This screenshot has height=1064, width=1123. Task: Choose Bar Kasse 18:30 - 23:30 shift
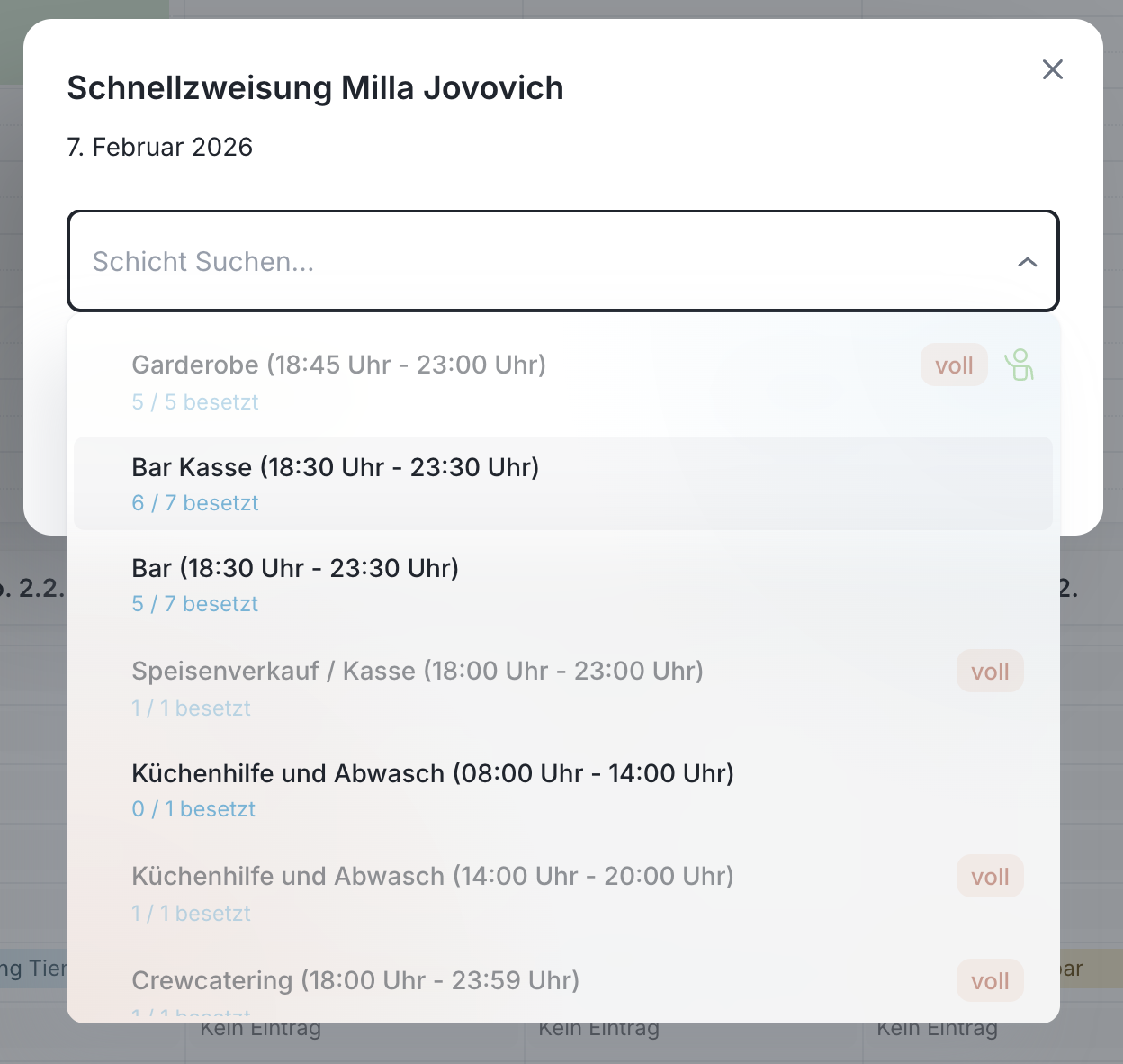tap(335, 468)
